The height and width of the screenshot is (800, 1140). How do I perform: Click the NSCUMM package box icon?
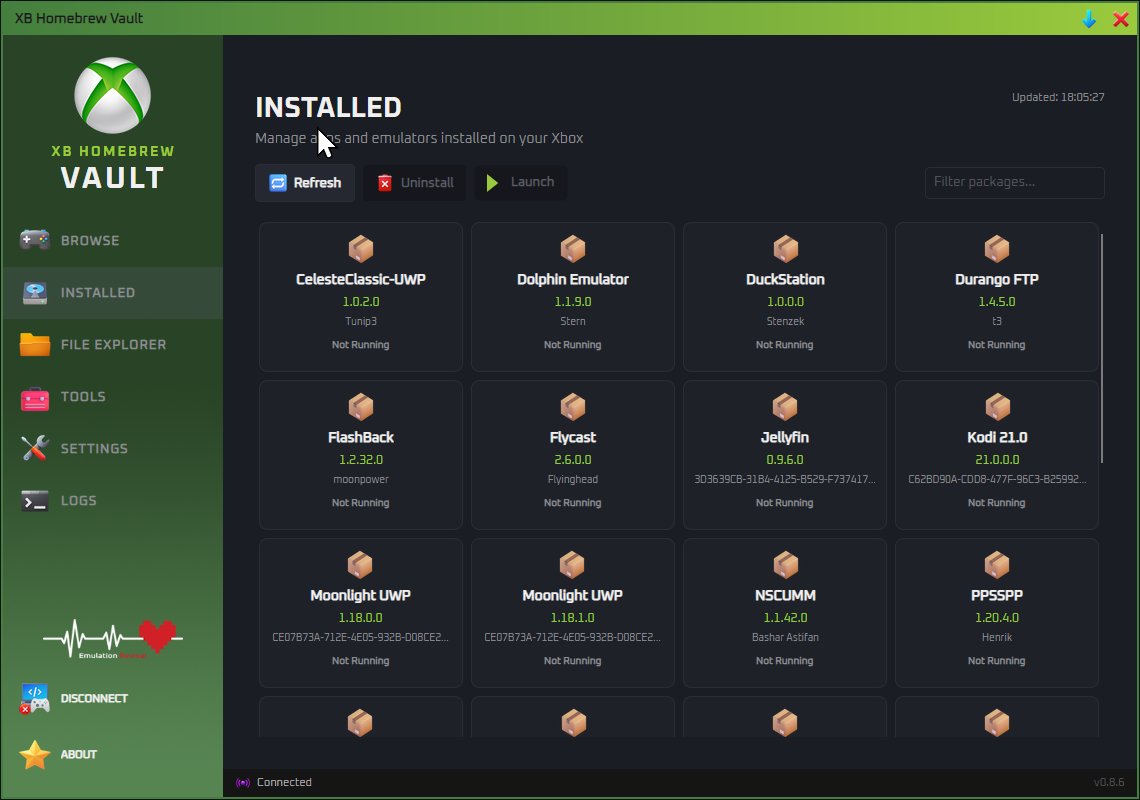(x=785, y=564)
